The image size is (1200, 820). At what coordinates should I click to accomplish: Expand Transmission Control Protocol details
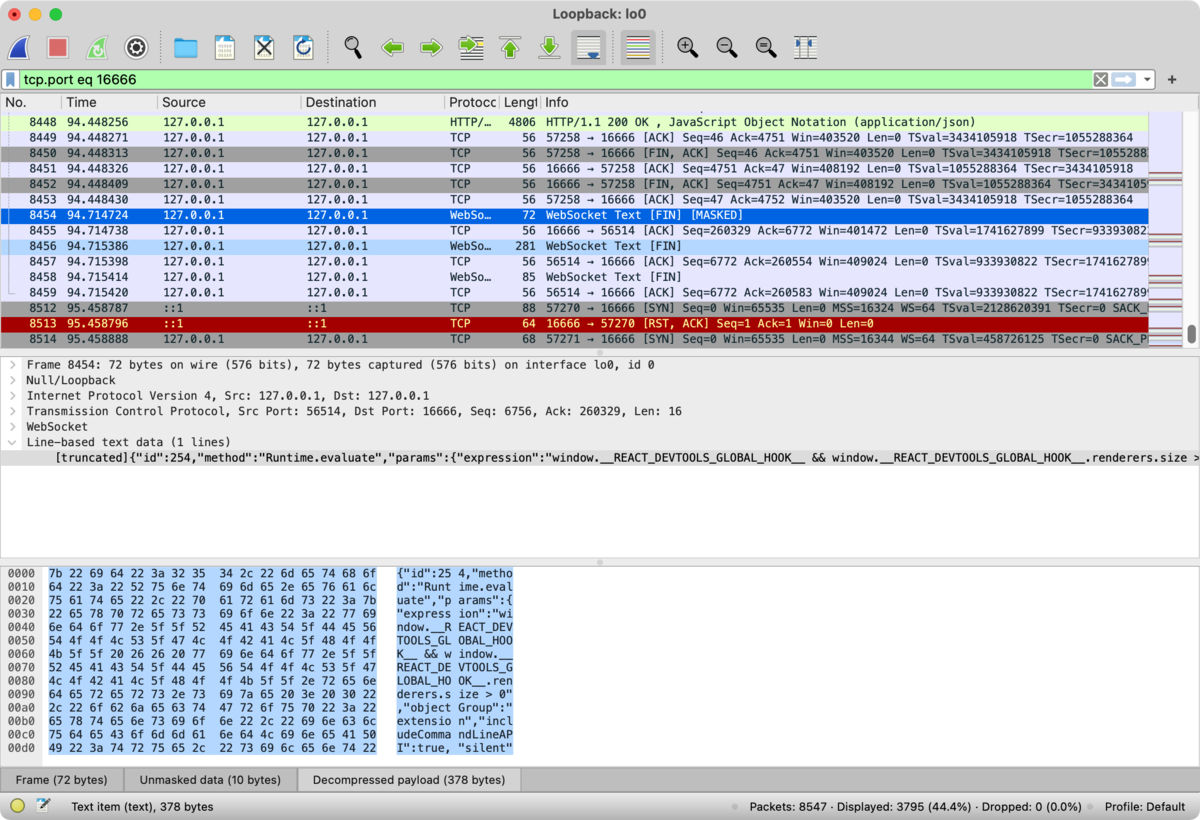click(12, 411)
